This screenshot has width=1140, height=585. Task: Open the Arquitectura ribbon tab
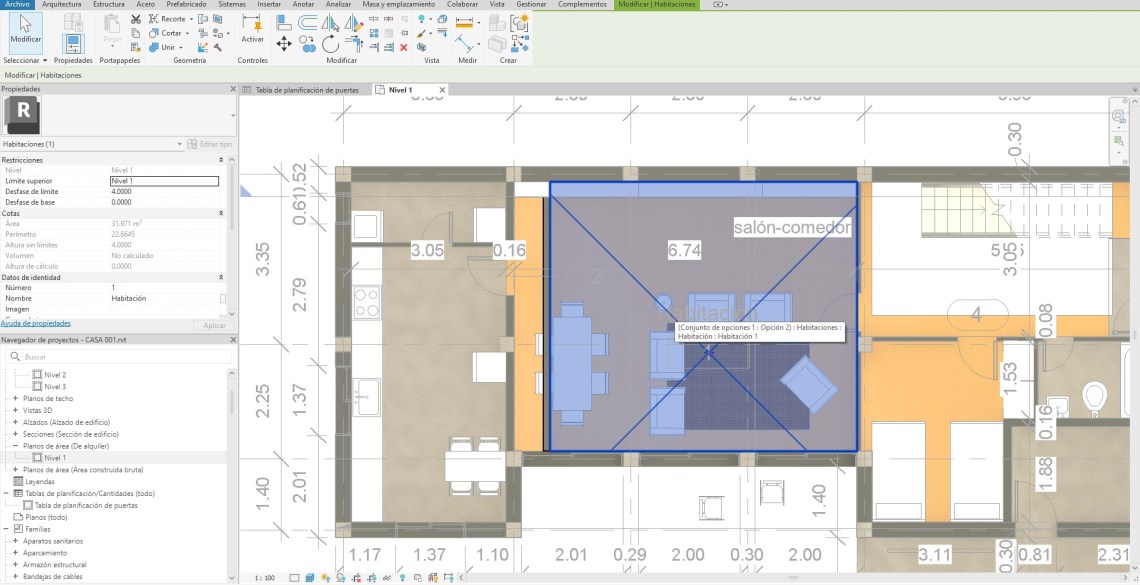pos(62,5)
